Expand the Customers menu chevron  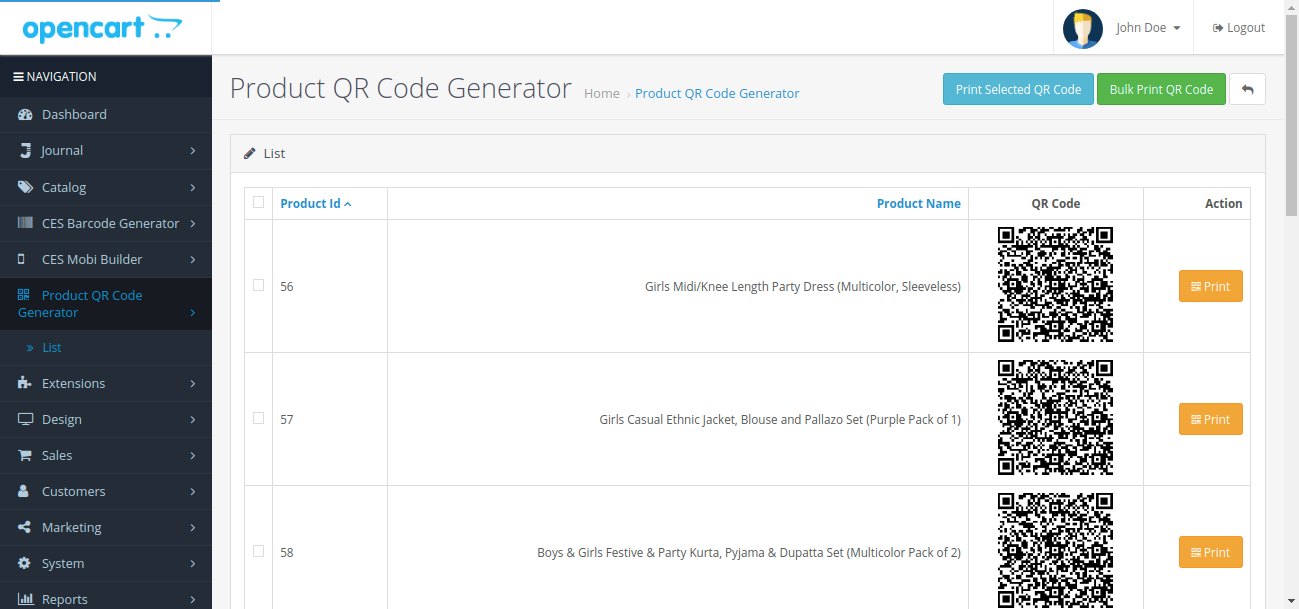193,492
